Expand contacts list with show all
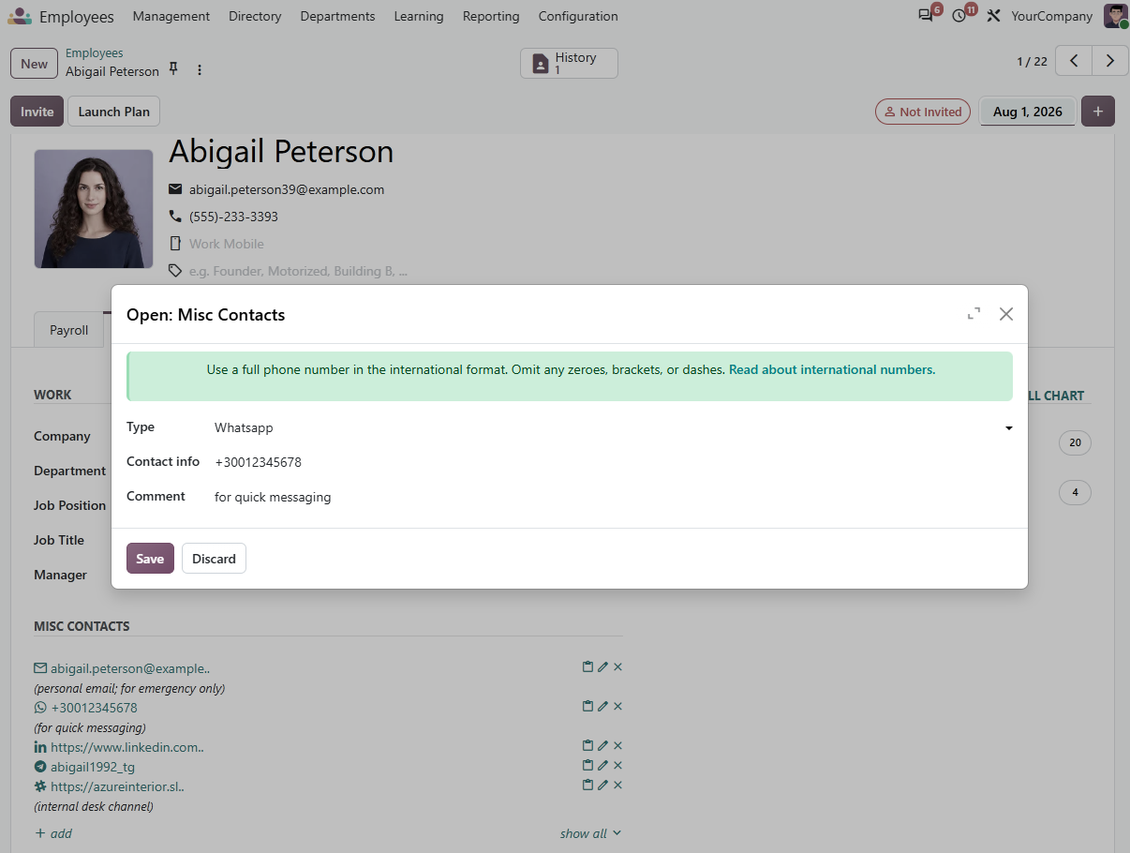 [x=590, y=834]
